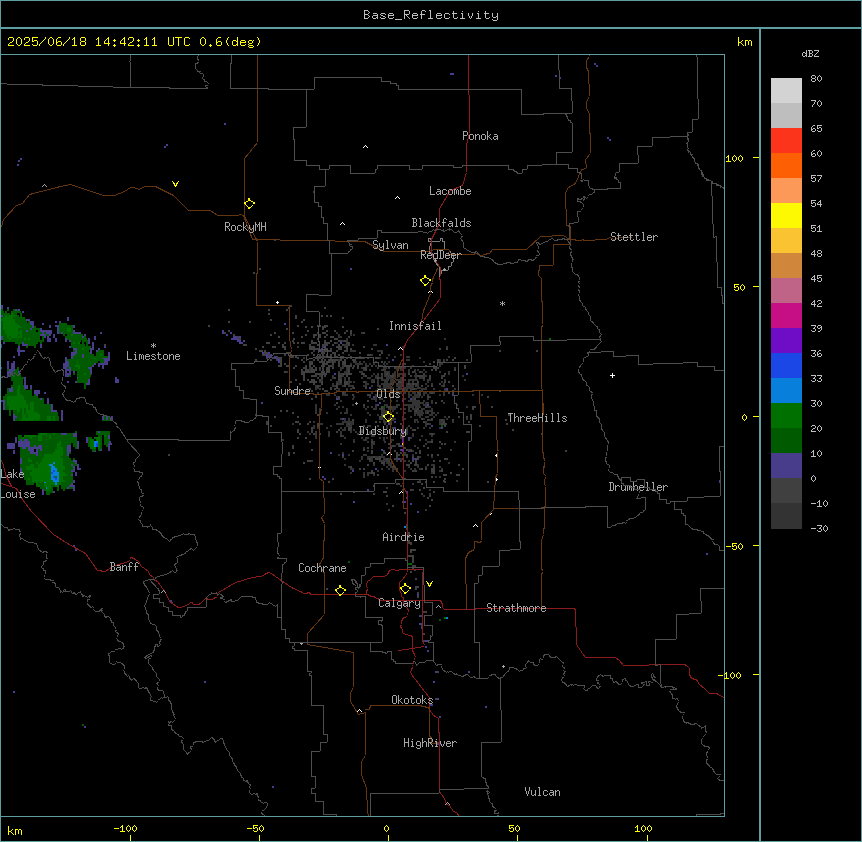Pick the magenta swatch between 42 and 39 dBZ
This screenshot has width=862, height=842.
pos(786,315)
